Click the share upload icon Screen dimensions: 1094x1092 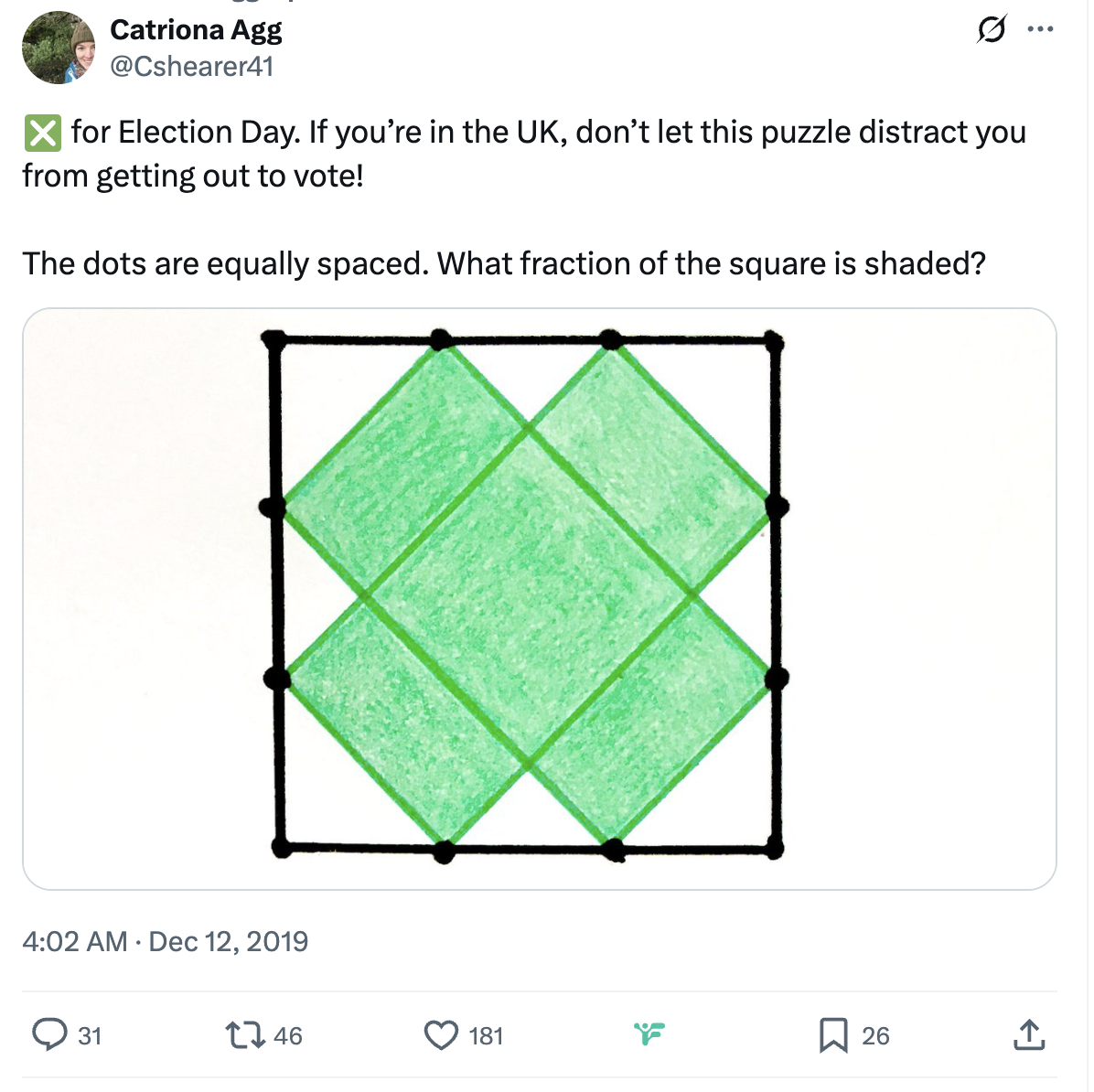[1029, 1034]
